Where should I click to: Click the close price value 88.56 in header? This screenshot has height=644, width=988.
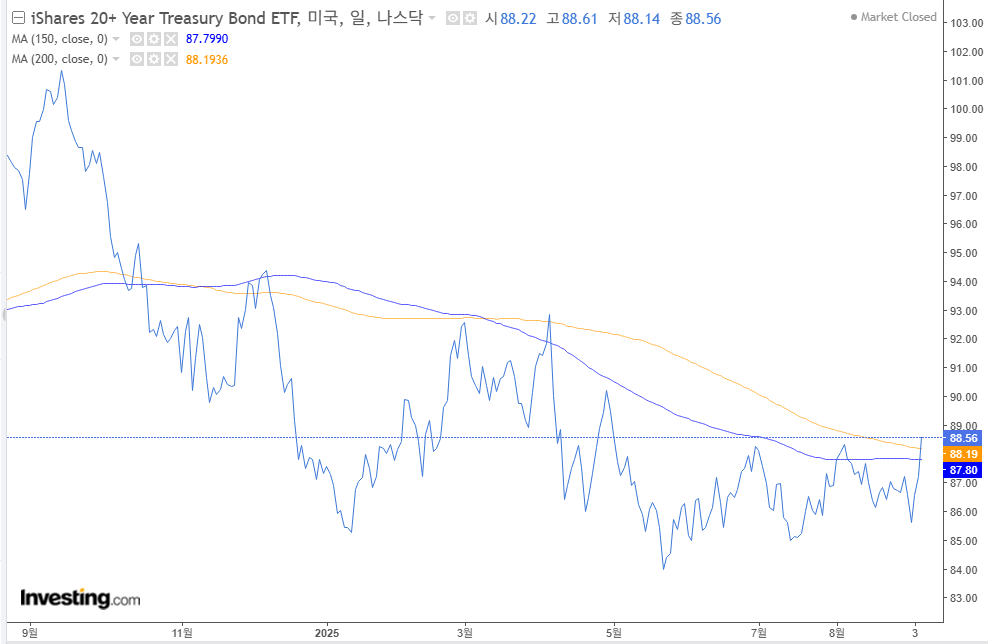703,19
